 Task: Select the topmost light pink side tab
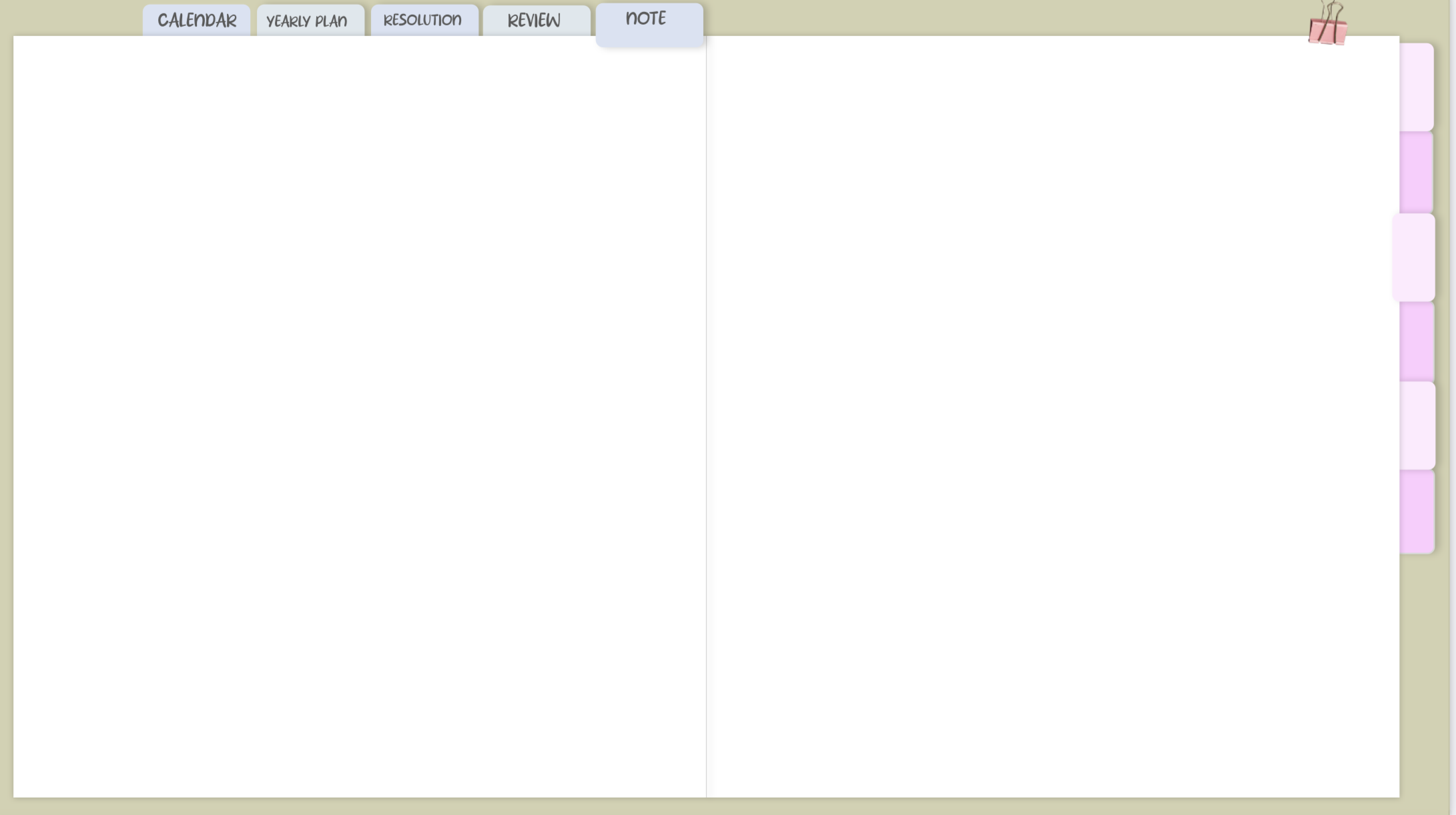pyautogui.click(x=1416, y=87)
